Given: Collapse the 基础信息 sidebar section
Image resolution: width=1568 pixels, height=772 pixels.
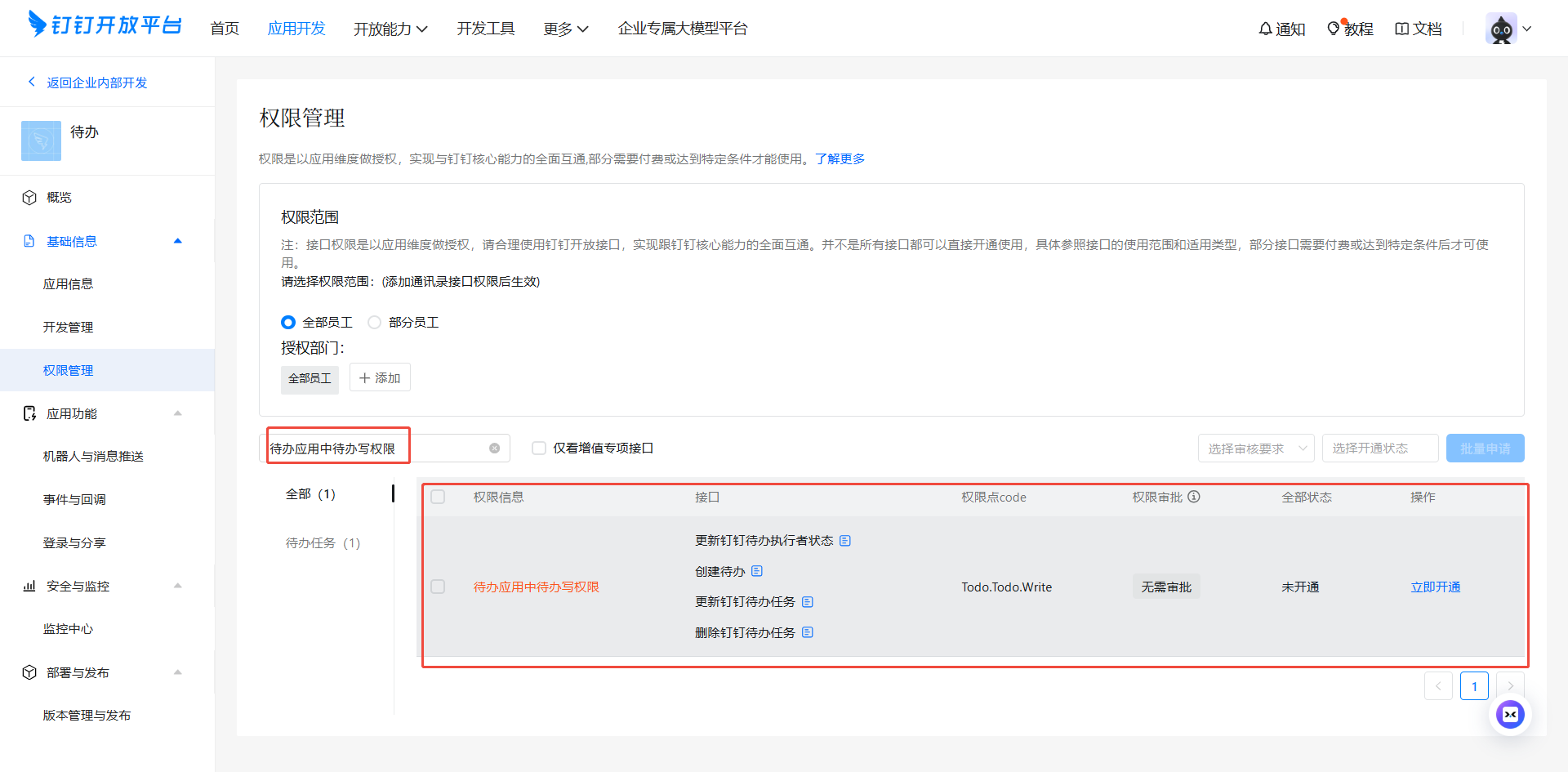Looking at the screenshot, I should click(177, 241).
